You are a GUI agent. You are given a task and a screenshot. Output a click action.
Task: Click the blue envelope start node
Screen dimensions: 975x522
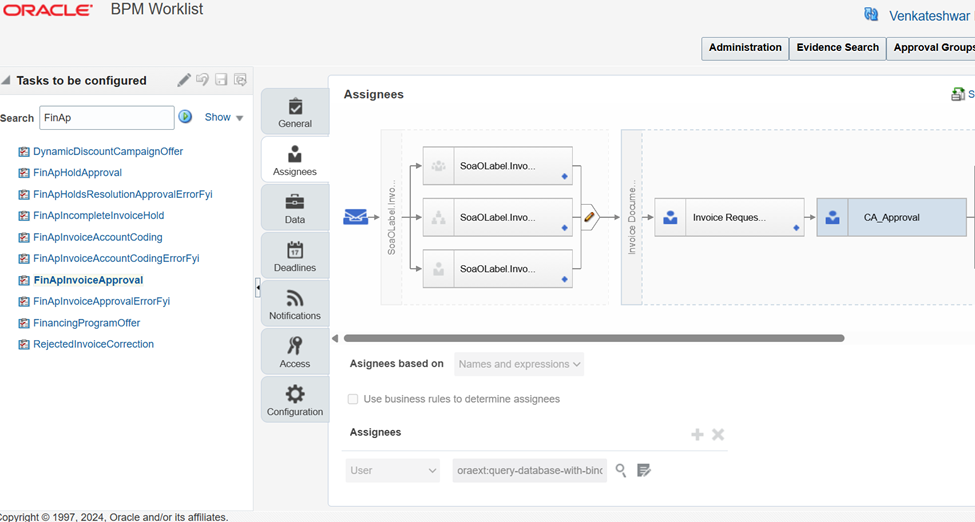(355, 217)
